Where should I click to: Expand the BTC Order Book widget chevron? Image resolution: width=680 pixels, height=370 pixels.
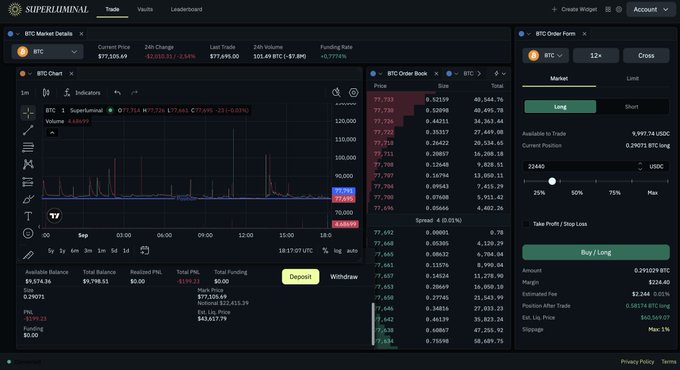pos(380,74)
